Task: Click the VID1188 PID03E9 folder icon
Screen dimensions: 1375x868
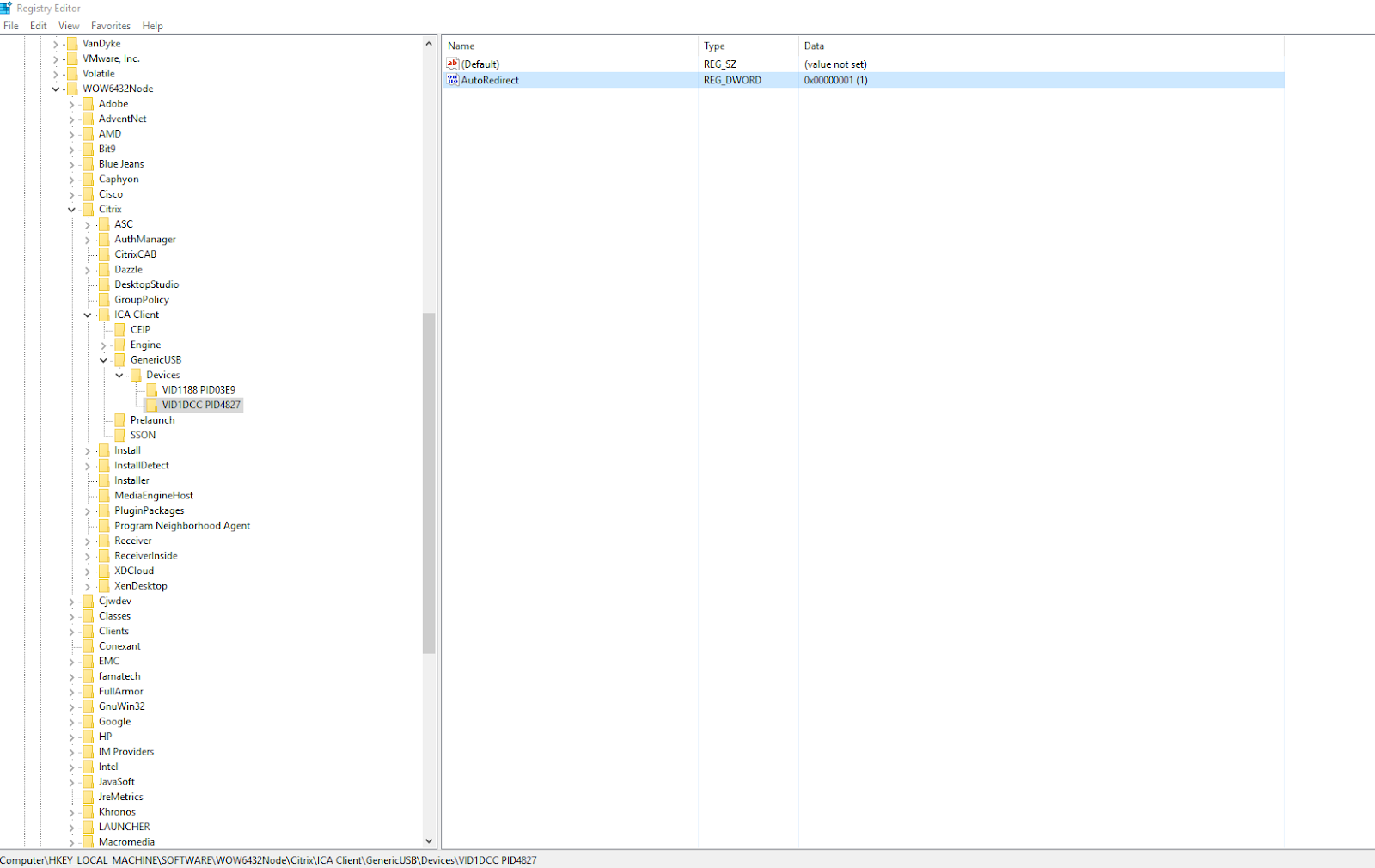Action: coord(152,389)
